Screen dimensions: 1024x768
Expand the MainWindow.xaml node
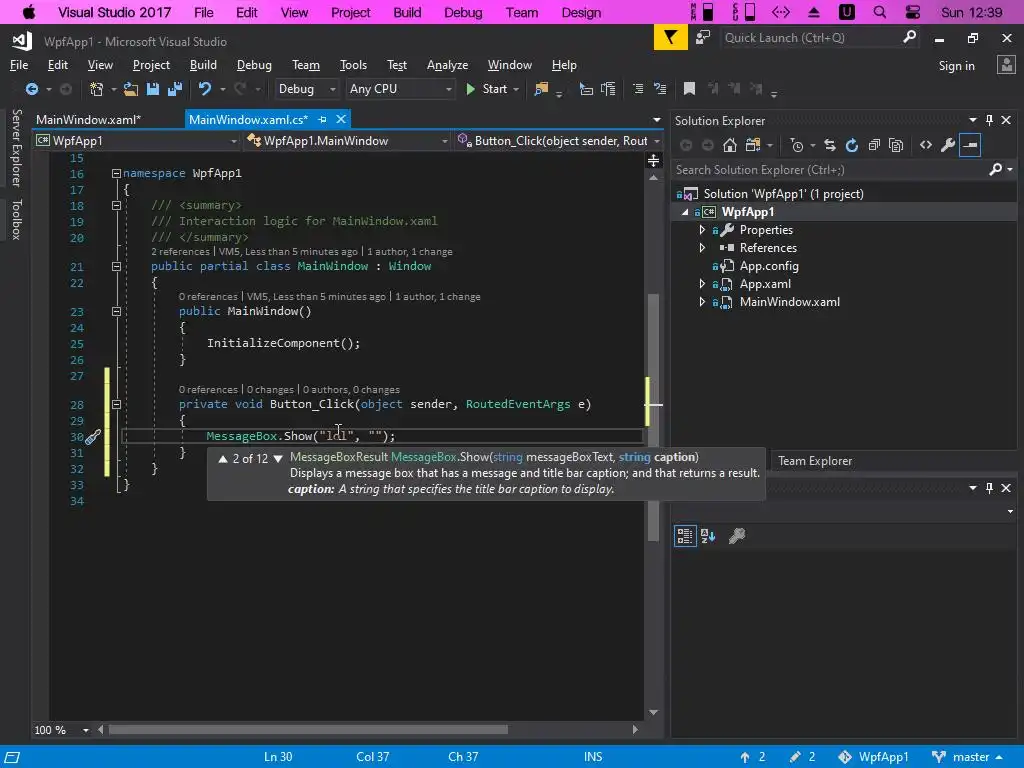tap(703, 302)
